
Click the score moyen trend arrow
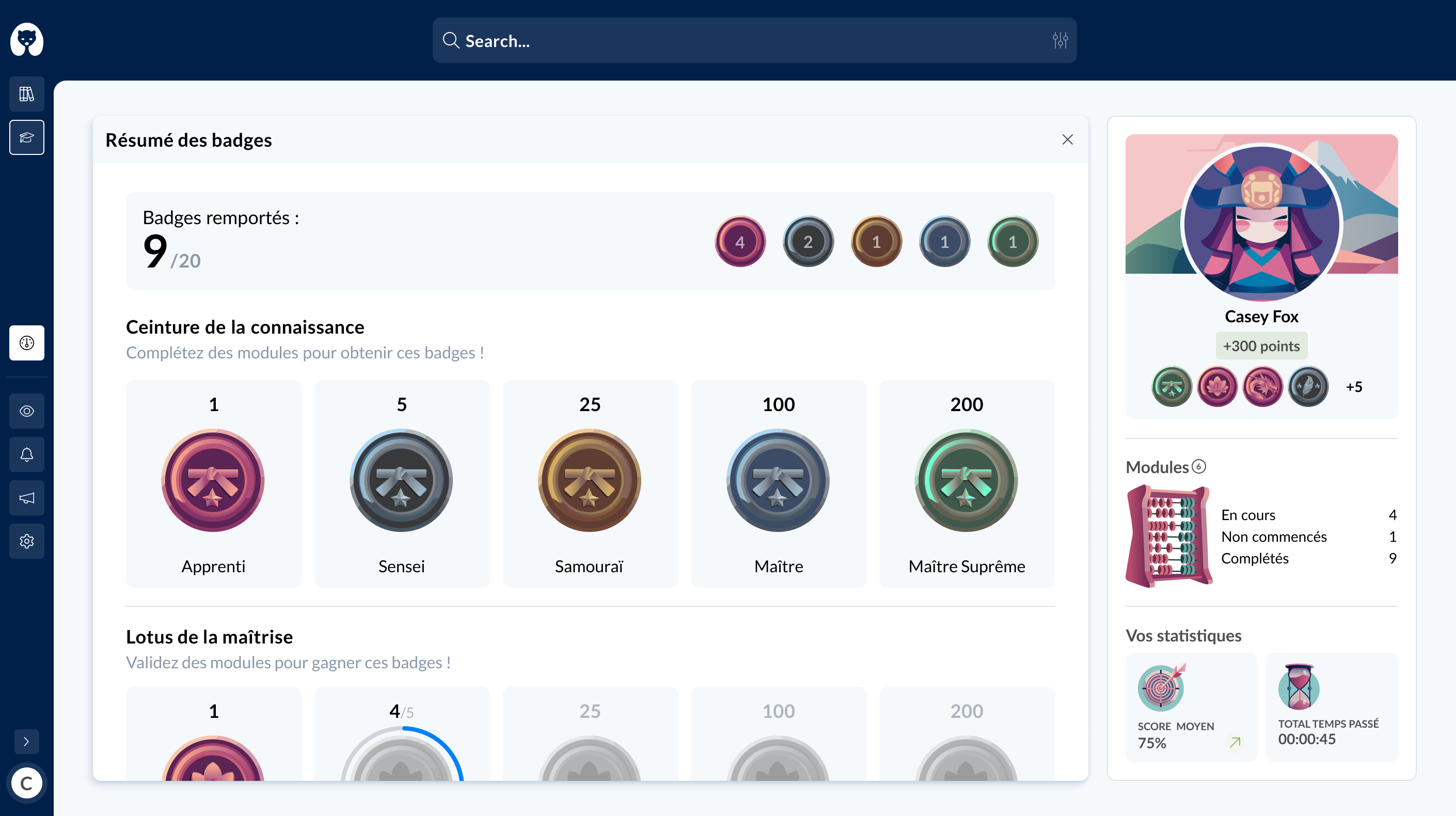[x=1235, y=742]
